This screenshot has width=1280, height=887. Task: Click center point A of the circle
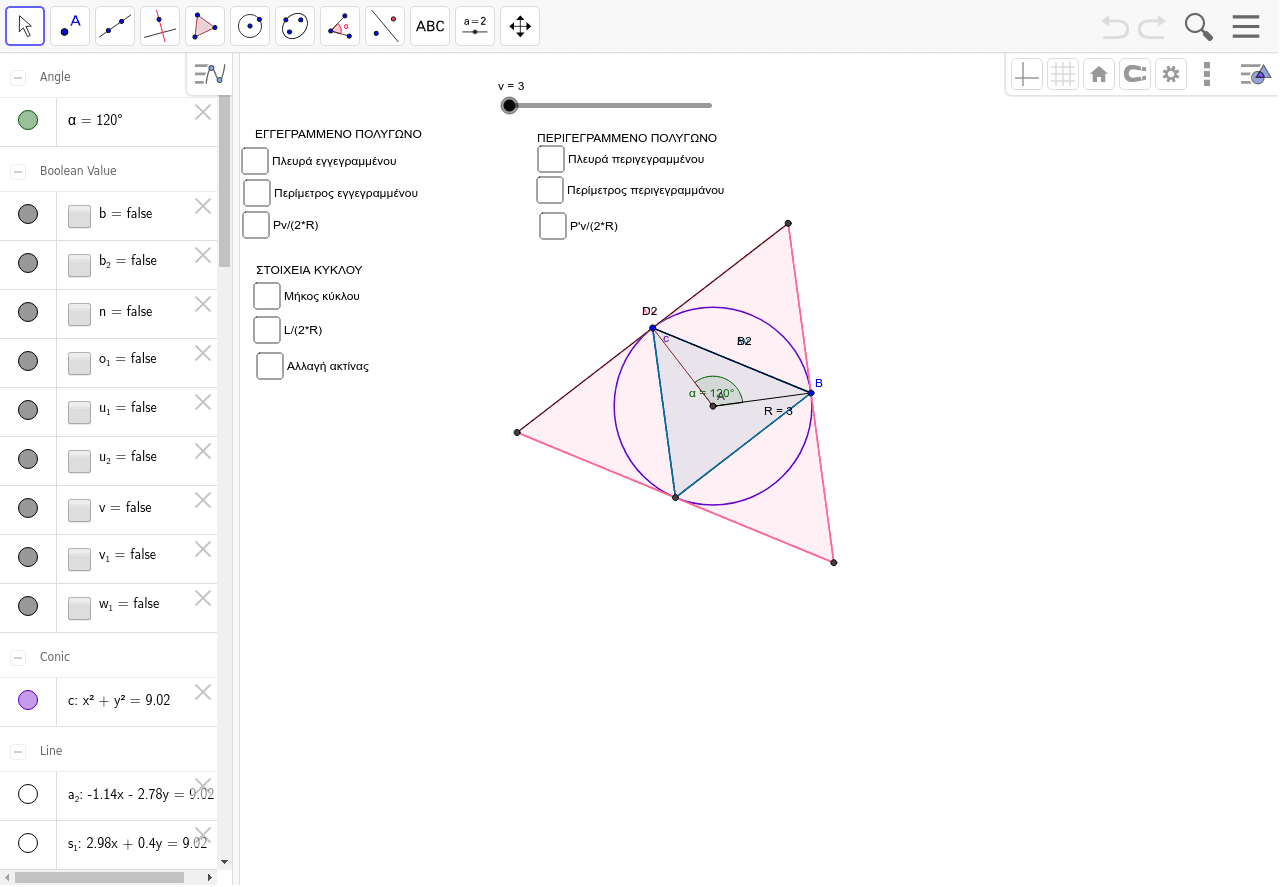pos(713,406)
